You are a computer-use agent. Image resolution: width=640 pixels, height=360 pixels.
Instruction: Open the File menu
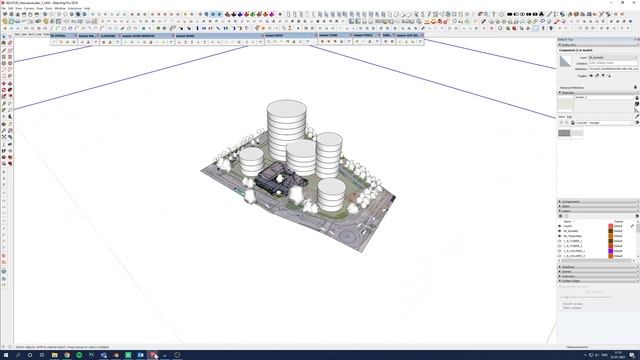(4, 8)
